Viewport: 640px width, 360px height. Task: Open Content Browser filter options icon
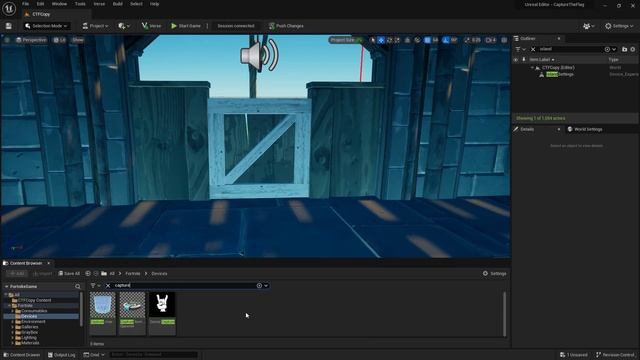(96, 286)
